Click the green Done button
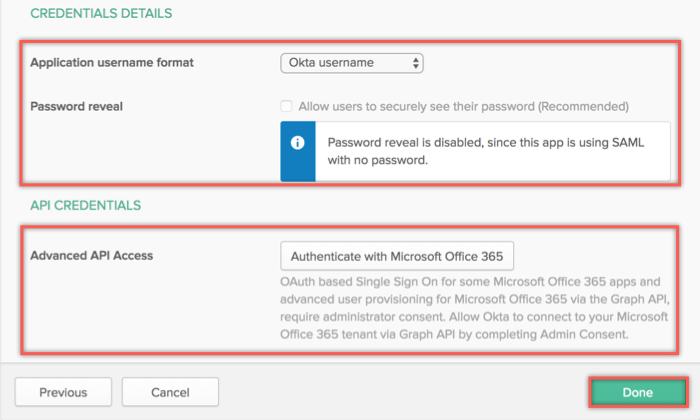 click(638, 392)
